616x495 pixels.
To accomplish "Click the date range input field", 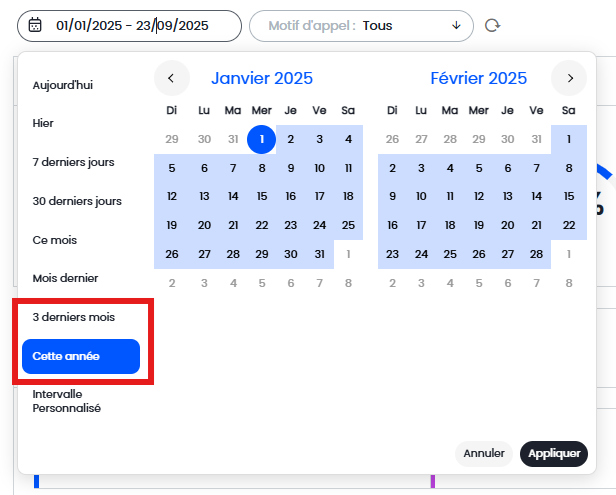I will pos(140,25).
